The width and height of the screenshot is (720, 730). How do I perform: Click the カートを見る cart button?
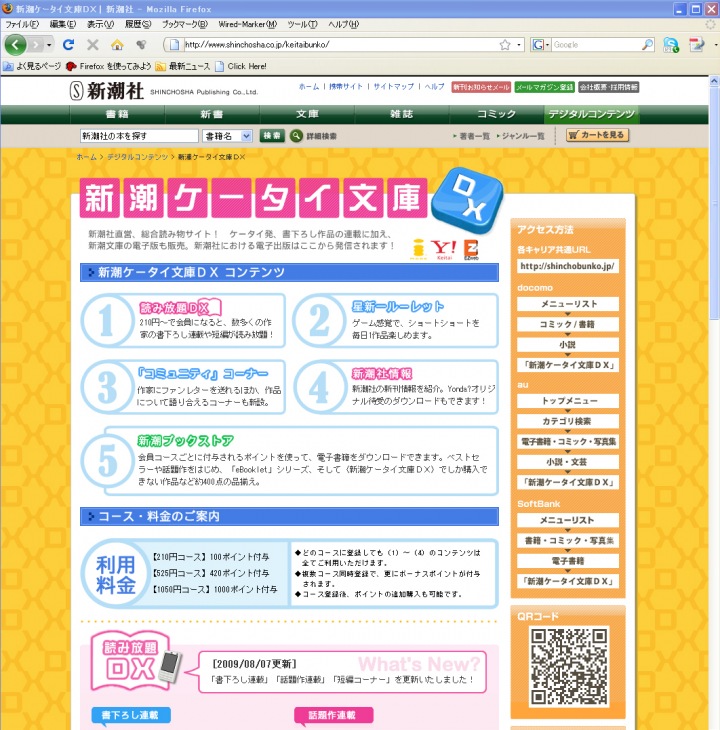pos(598,135)
